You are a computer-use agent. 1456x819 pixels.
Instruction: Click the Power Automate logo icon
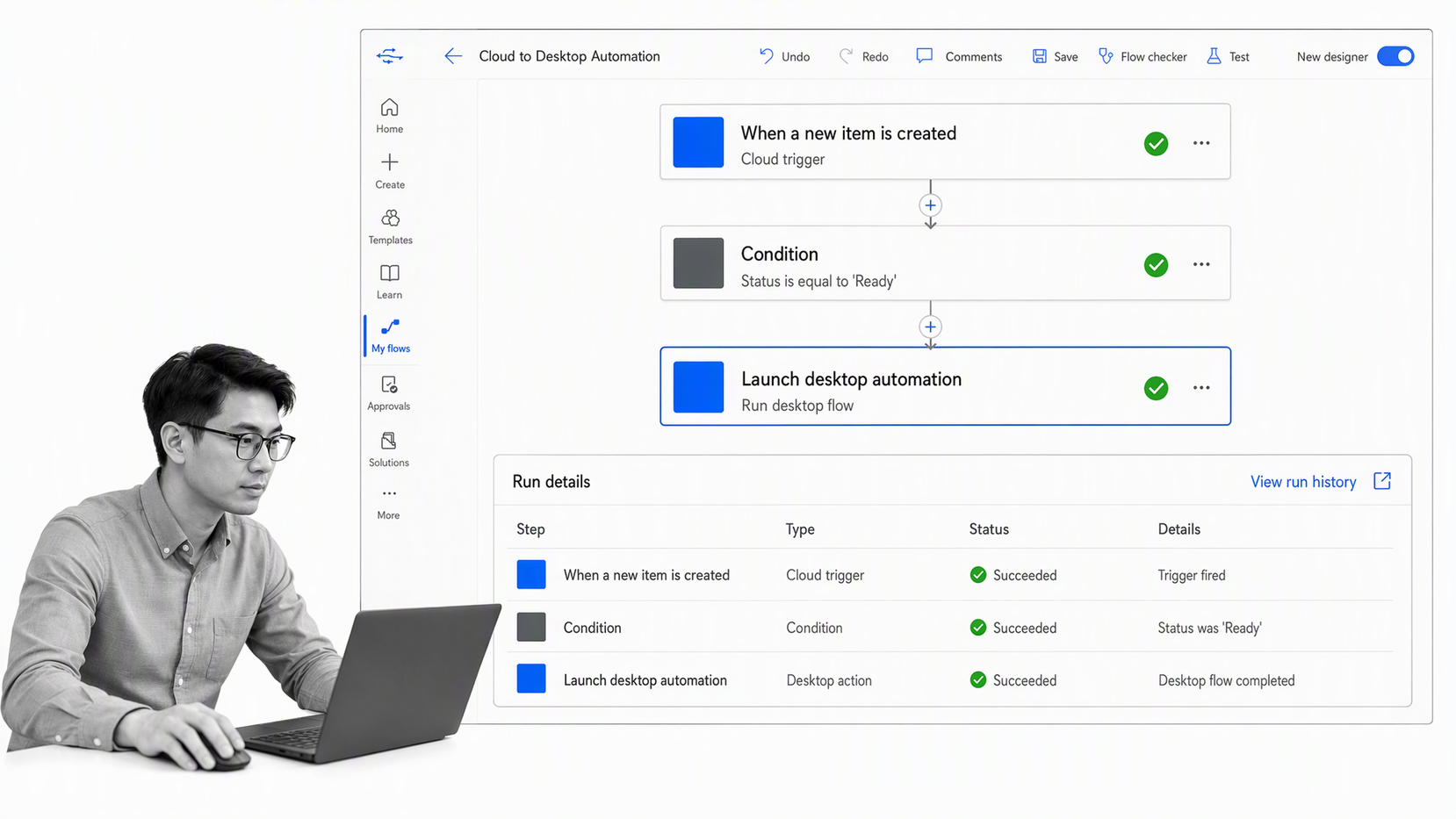390,56
